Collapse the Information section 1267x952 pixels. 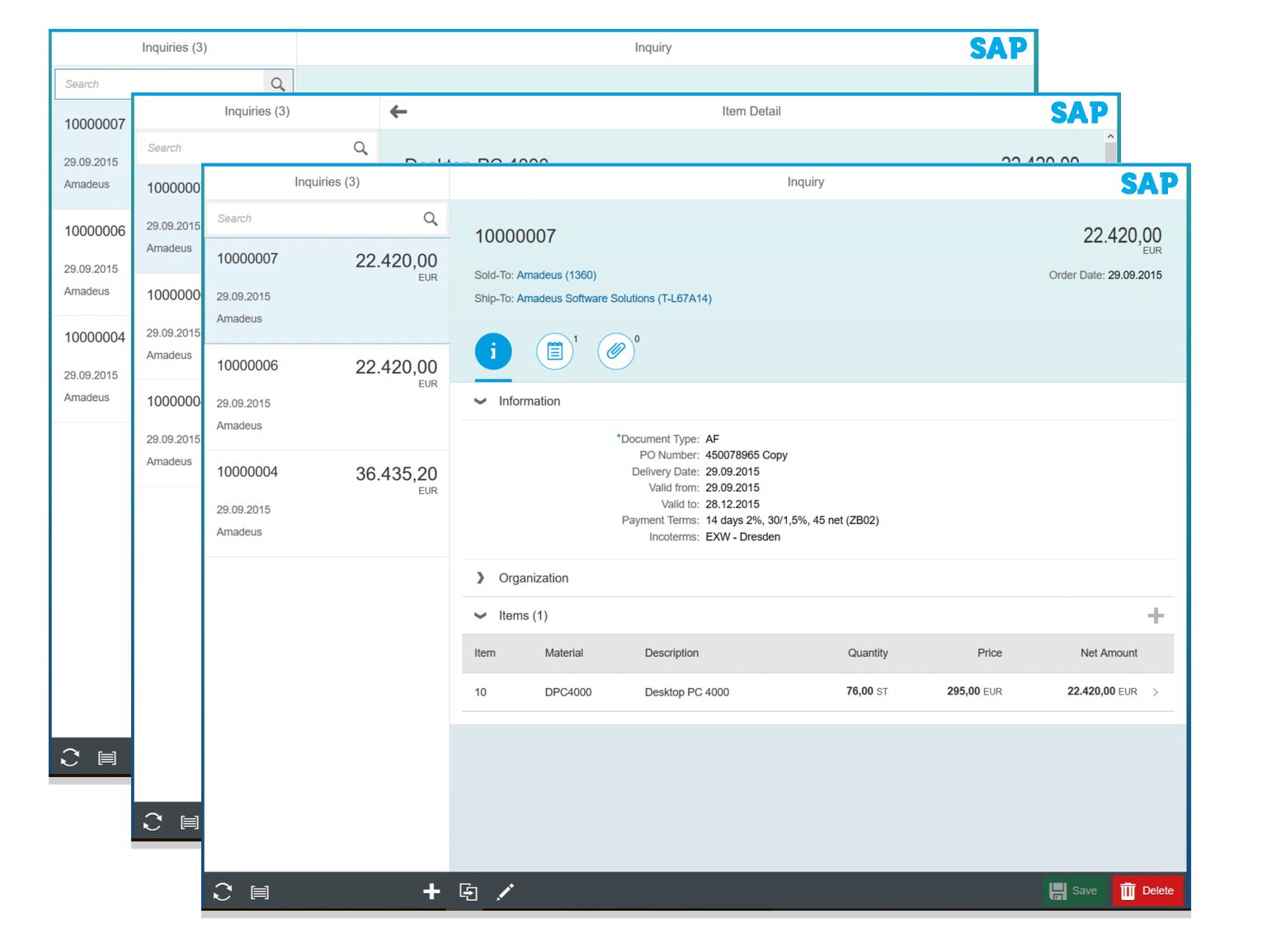pos(480,402)
